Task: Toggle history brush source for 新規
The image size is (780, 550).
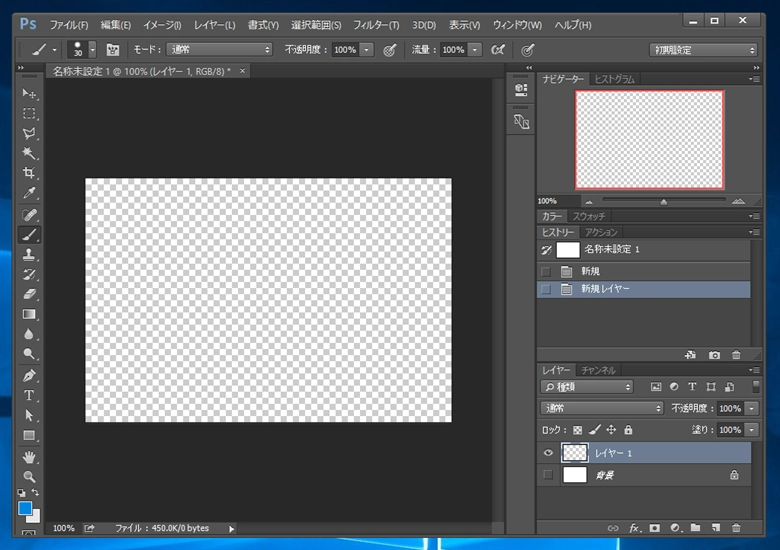Action: click(546, 272)
